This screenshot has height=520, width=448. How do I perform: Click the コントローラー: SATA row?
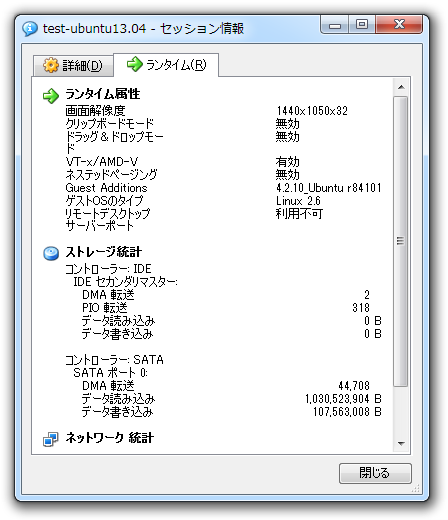tap(114, 360)
